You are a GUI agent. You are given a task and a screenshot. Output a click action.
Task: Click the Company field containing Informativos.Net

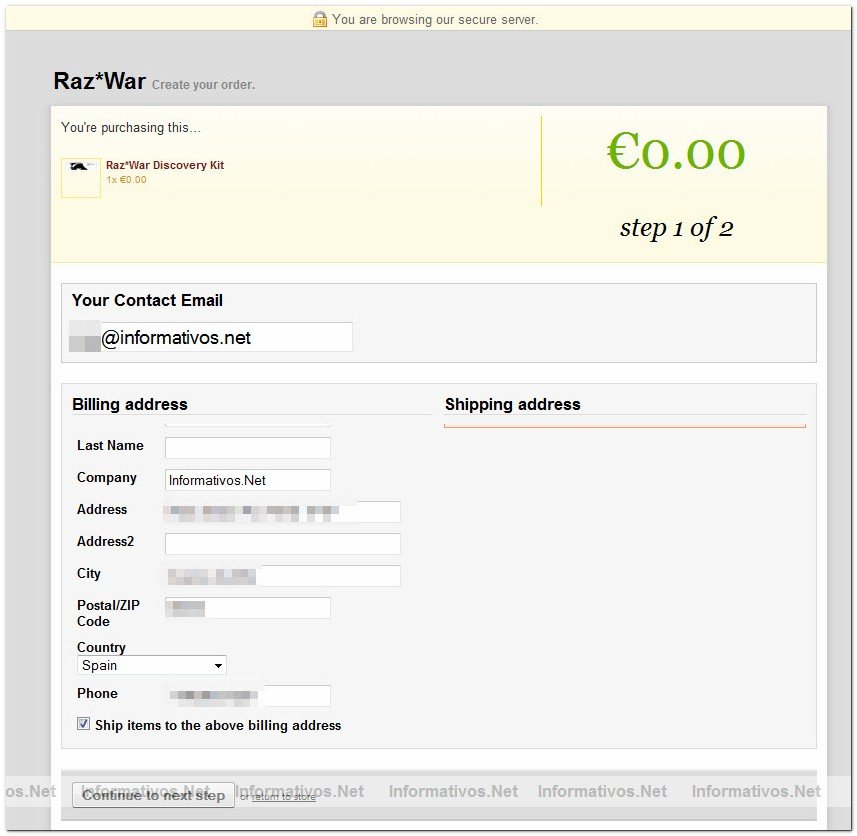[x=247, y=480]
